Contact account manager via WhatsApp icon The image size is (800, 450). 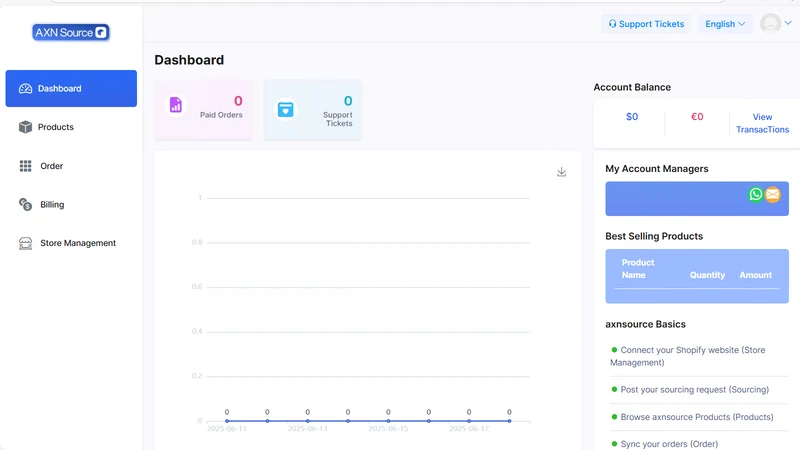pos(756,194)
